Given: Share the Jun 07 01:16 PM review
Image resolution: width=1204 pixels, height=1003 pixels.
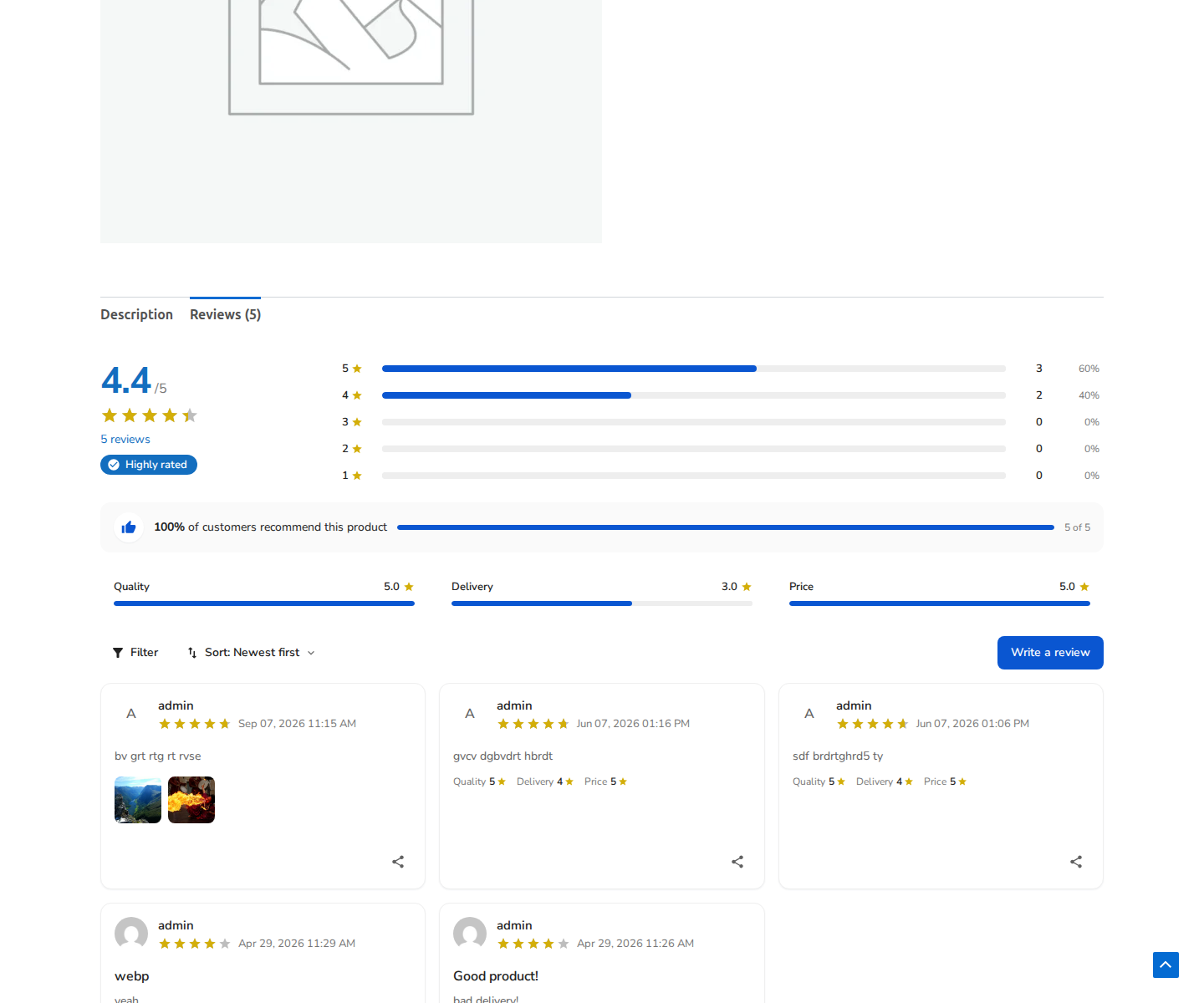Looking at the screenshot, I should point(737,862).
